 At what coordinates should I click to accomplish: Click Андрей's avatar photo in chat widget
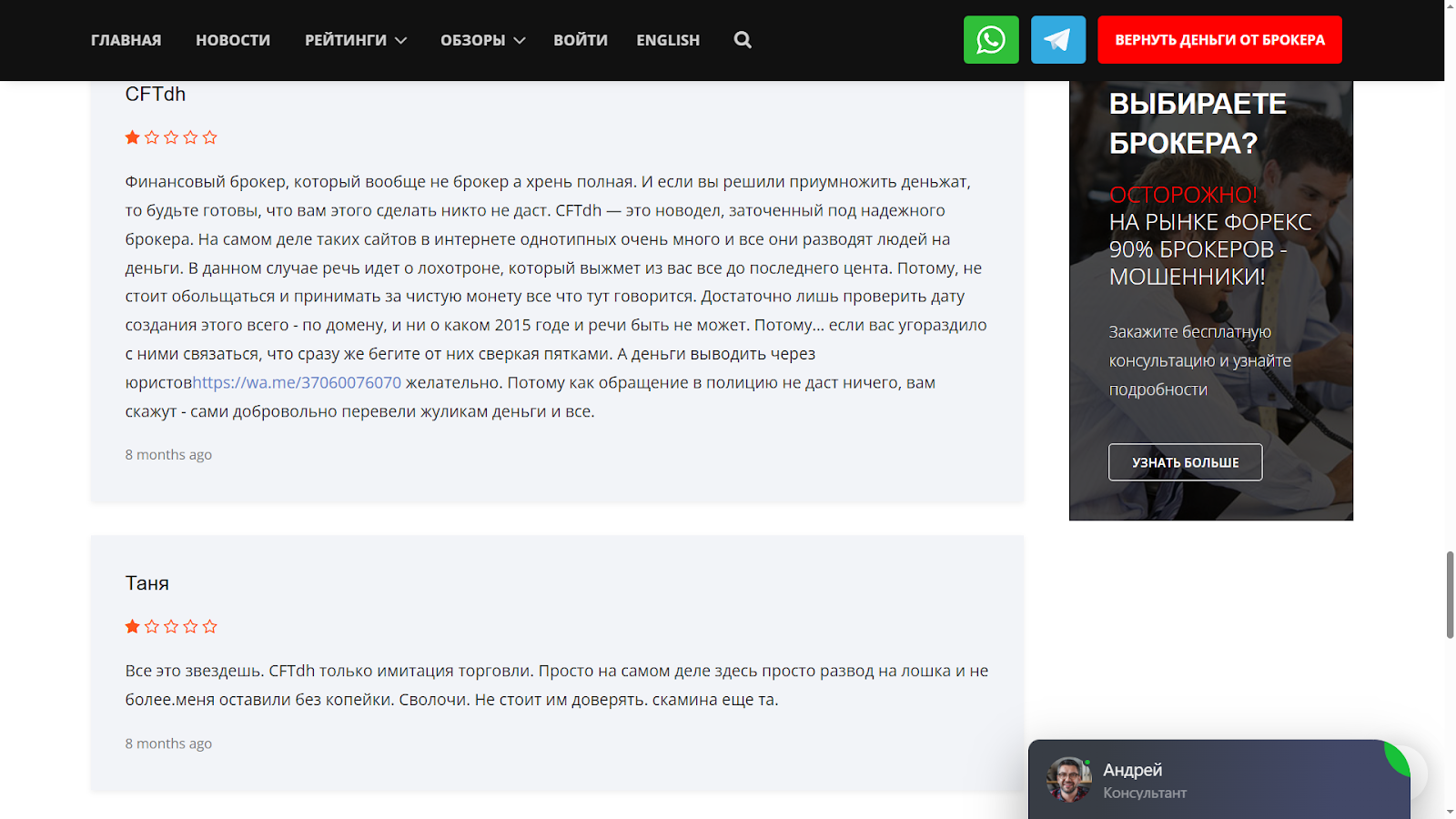pyautogui.click(x=1069, y=780)
